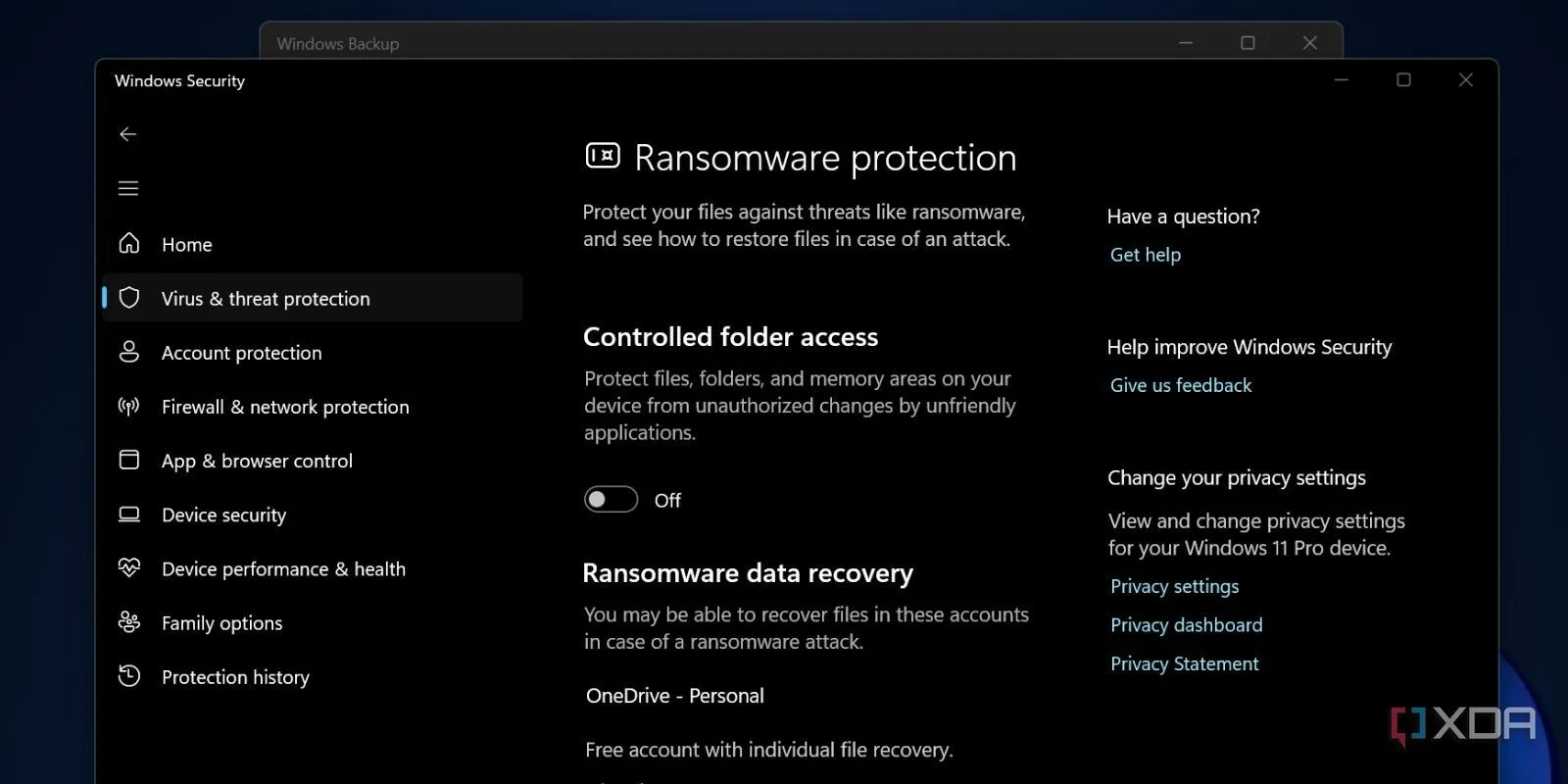Click the Windows Backup title bar
Viewport: 1568px width, 784px height.
(801, 41)
